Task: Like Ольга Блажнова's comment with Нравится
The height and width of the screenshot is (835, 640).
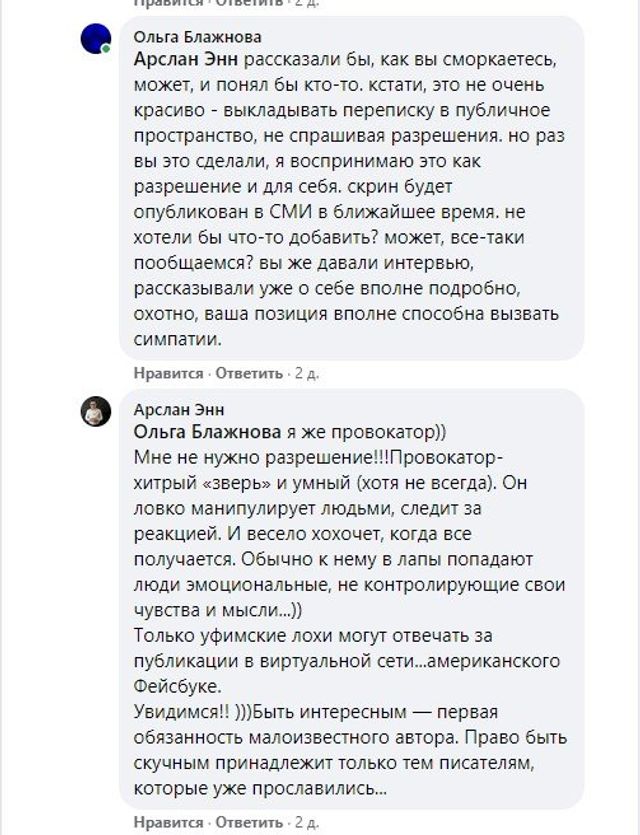Action: pyautogui.click(x=168, y=373)
